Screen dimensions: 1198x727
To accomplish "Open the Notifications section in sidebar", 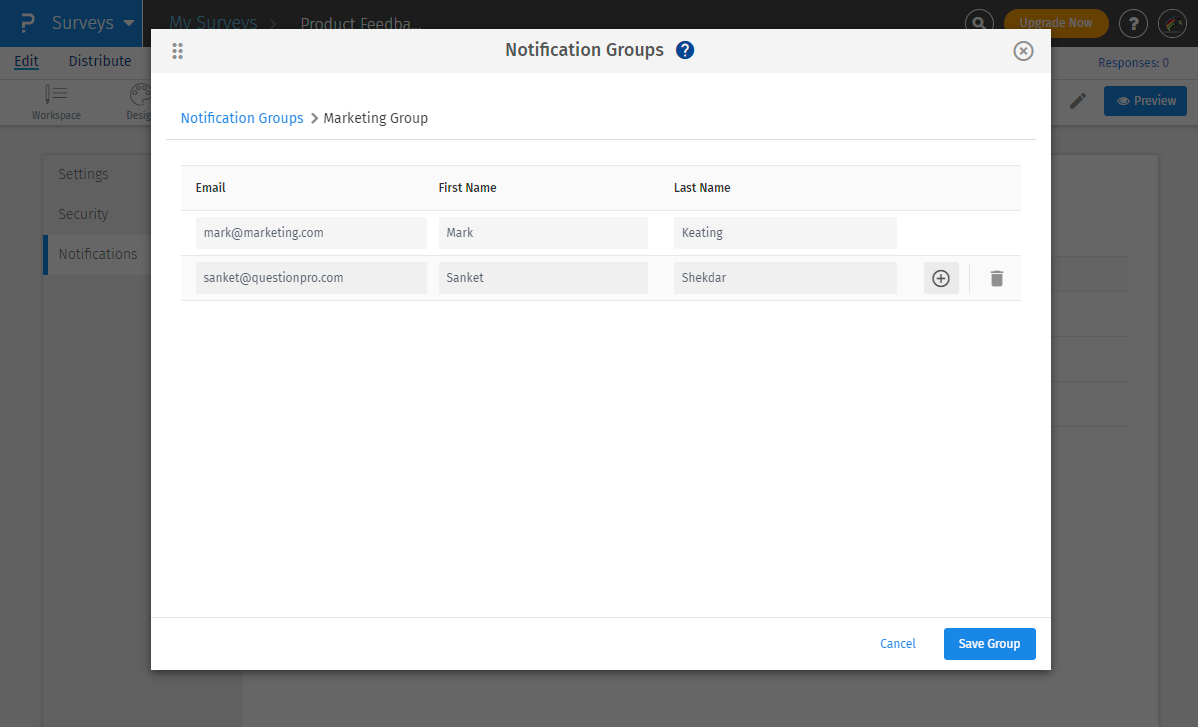I will click(97, 254).
